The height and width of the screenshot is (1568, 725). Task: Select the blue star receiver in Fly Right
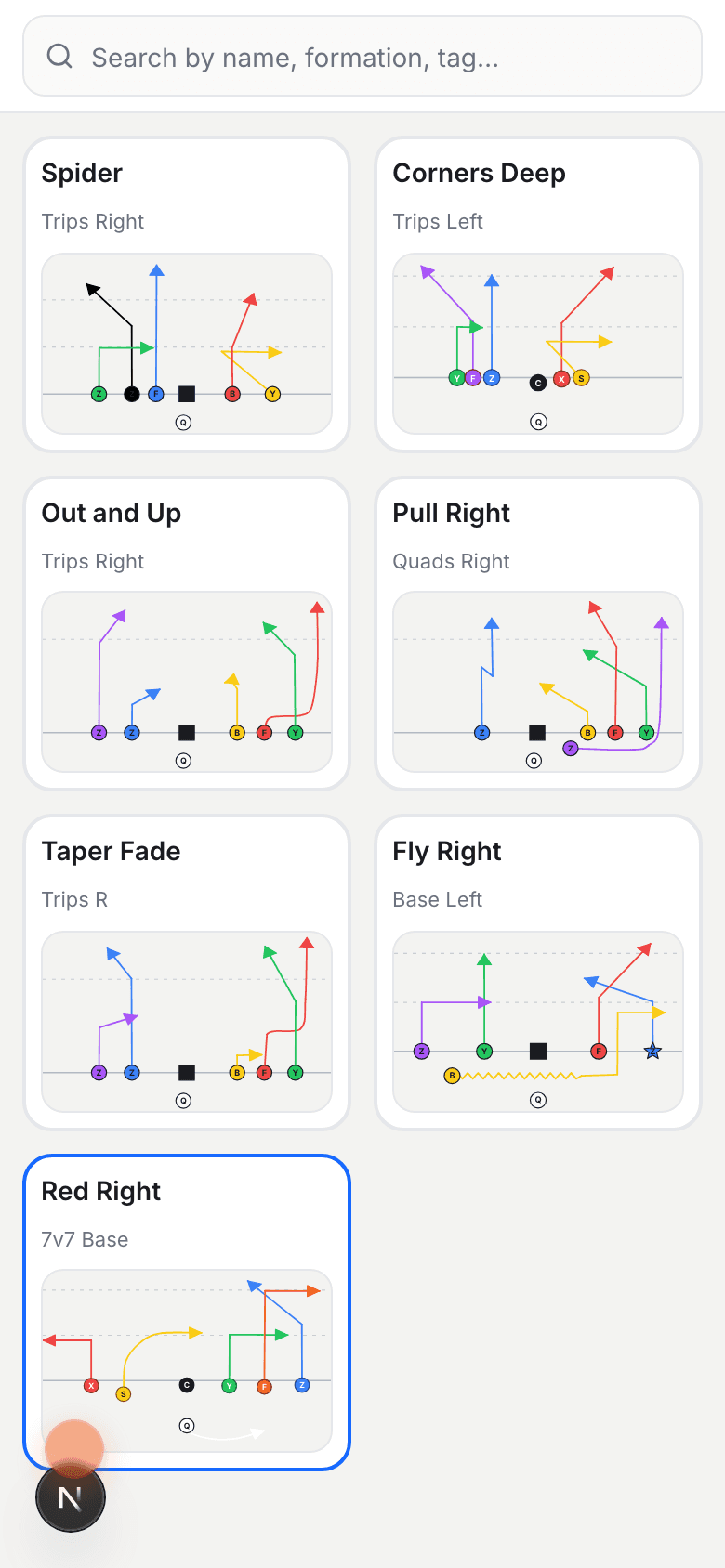(x=653, y=1051)
